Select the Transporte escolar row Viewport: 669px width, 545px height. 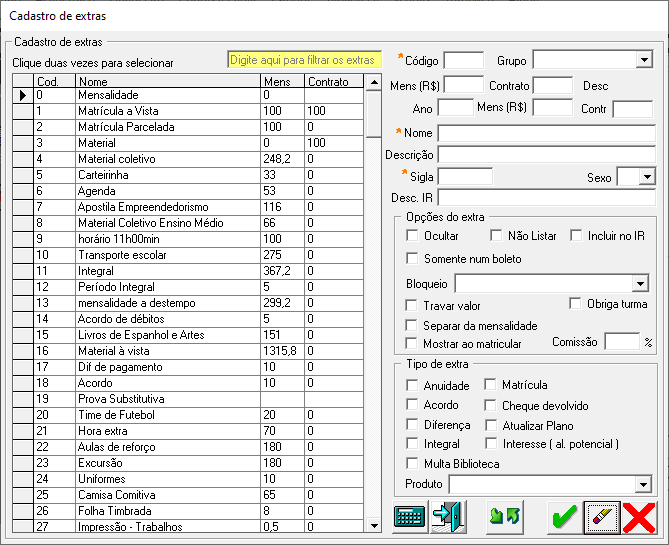coord(188,255)
